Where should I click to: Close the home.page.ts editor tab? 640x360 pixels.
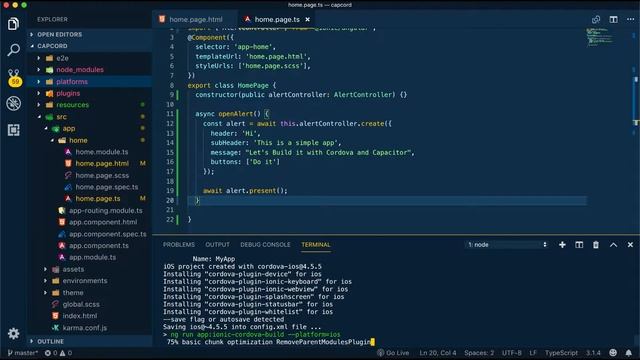tap(307, 19)
